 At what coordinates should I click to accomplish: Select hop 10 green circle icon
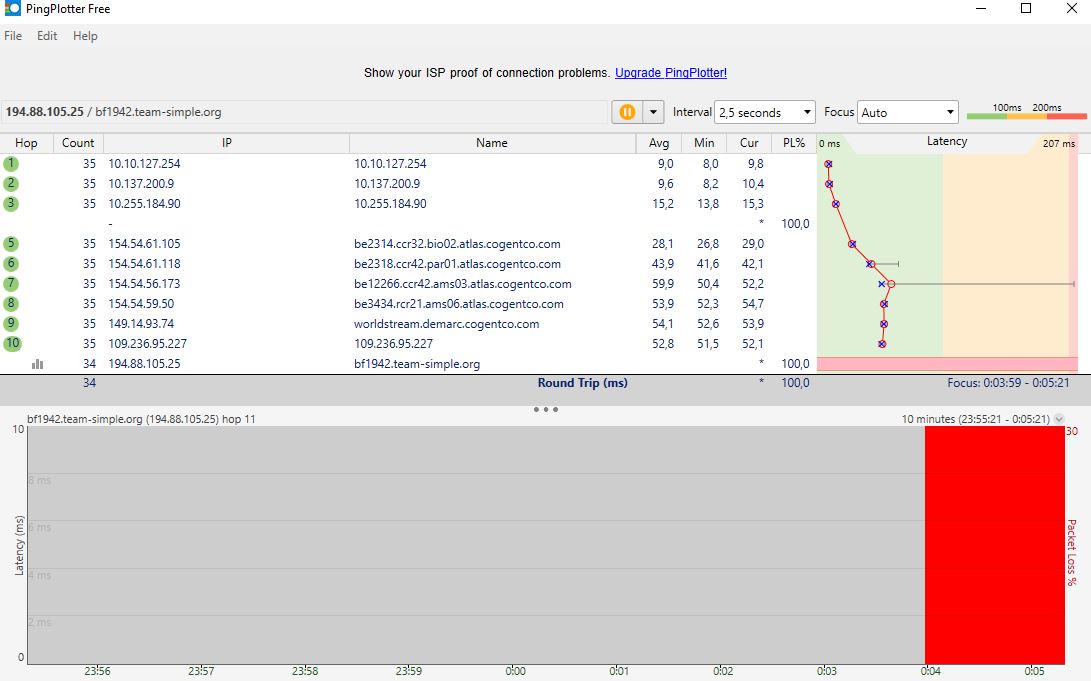tap(13, 344)
